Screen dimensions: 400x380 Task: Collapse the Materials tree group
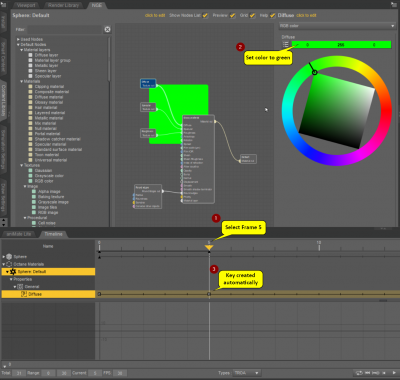point(22,81)
